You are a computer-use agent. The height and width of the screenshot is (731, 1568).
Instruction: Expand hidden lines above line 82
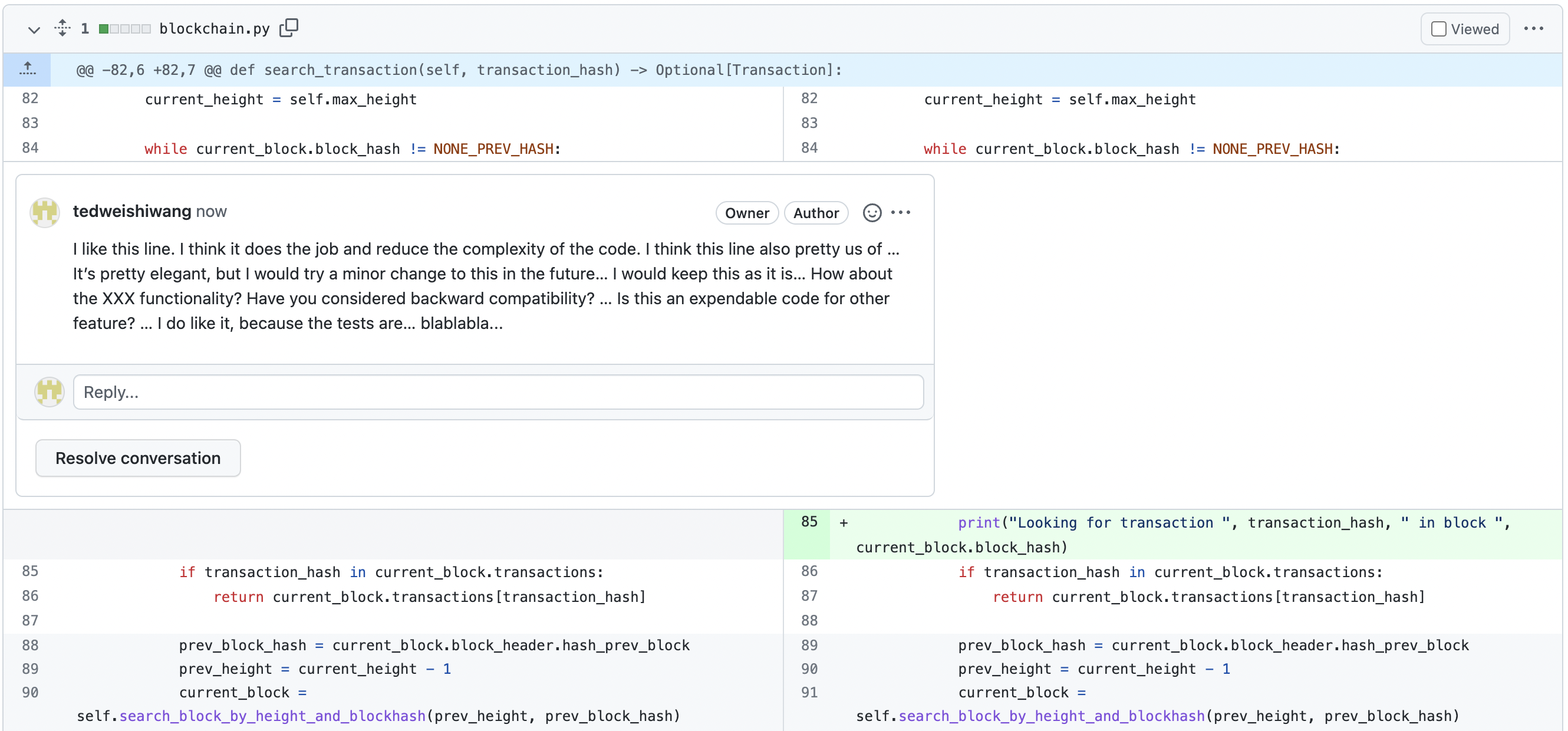coord(27,70)
